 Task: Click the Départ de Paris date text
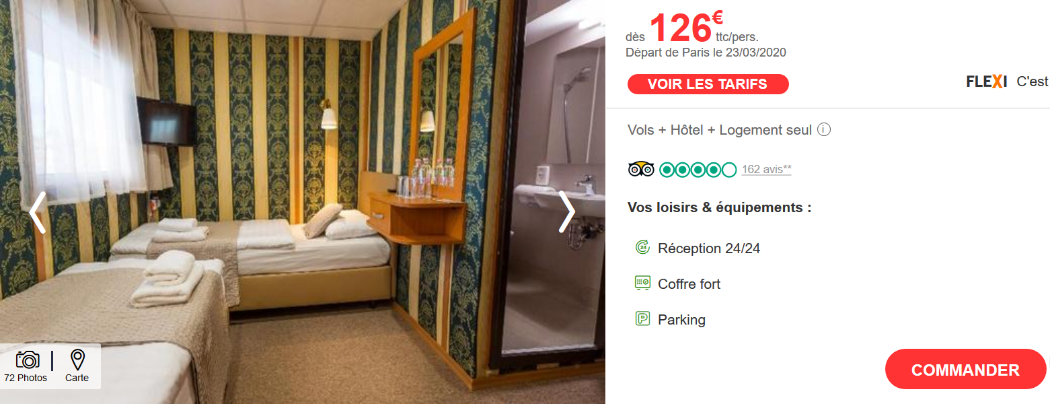706,52
